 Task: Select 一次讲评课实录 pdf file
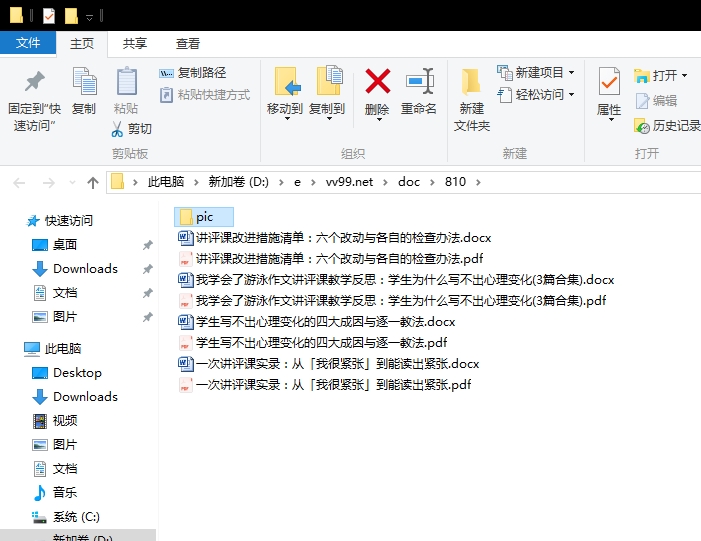[325, 385]
